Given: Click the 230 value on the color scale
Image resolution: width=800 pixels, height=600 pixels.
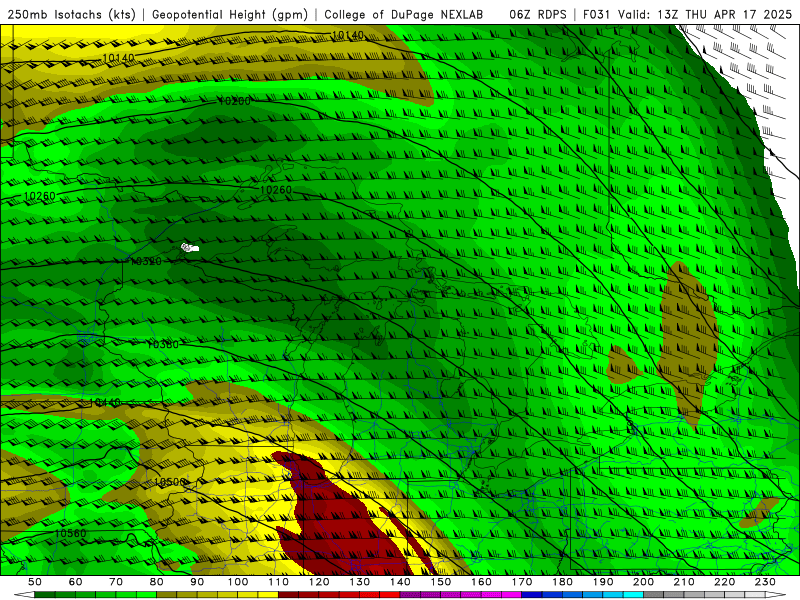Looking at the screenshot, I should pos(765,582).
